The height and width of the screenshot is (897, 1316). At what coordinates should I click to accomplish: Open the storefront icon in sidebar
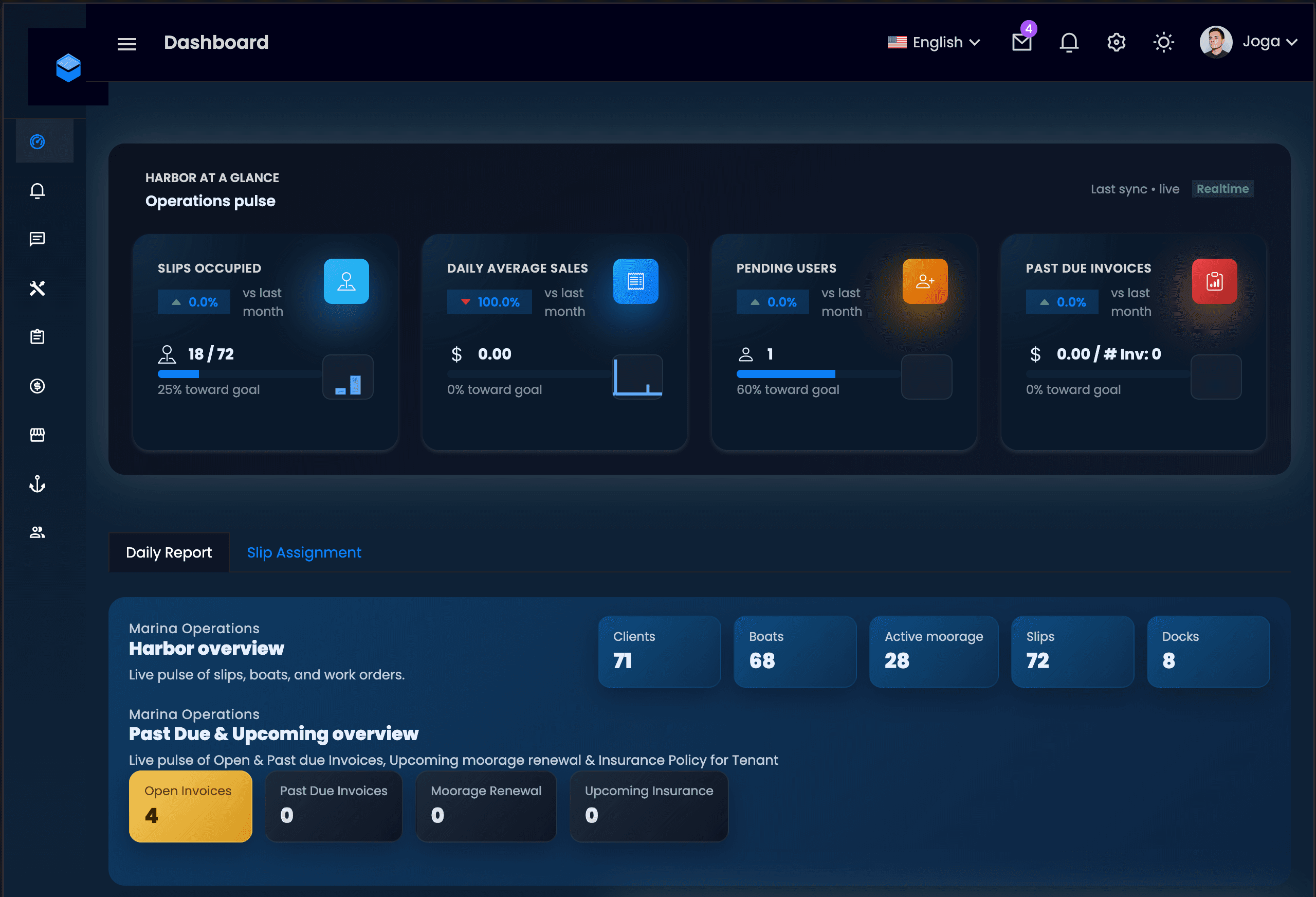[38, 435]
